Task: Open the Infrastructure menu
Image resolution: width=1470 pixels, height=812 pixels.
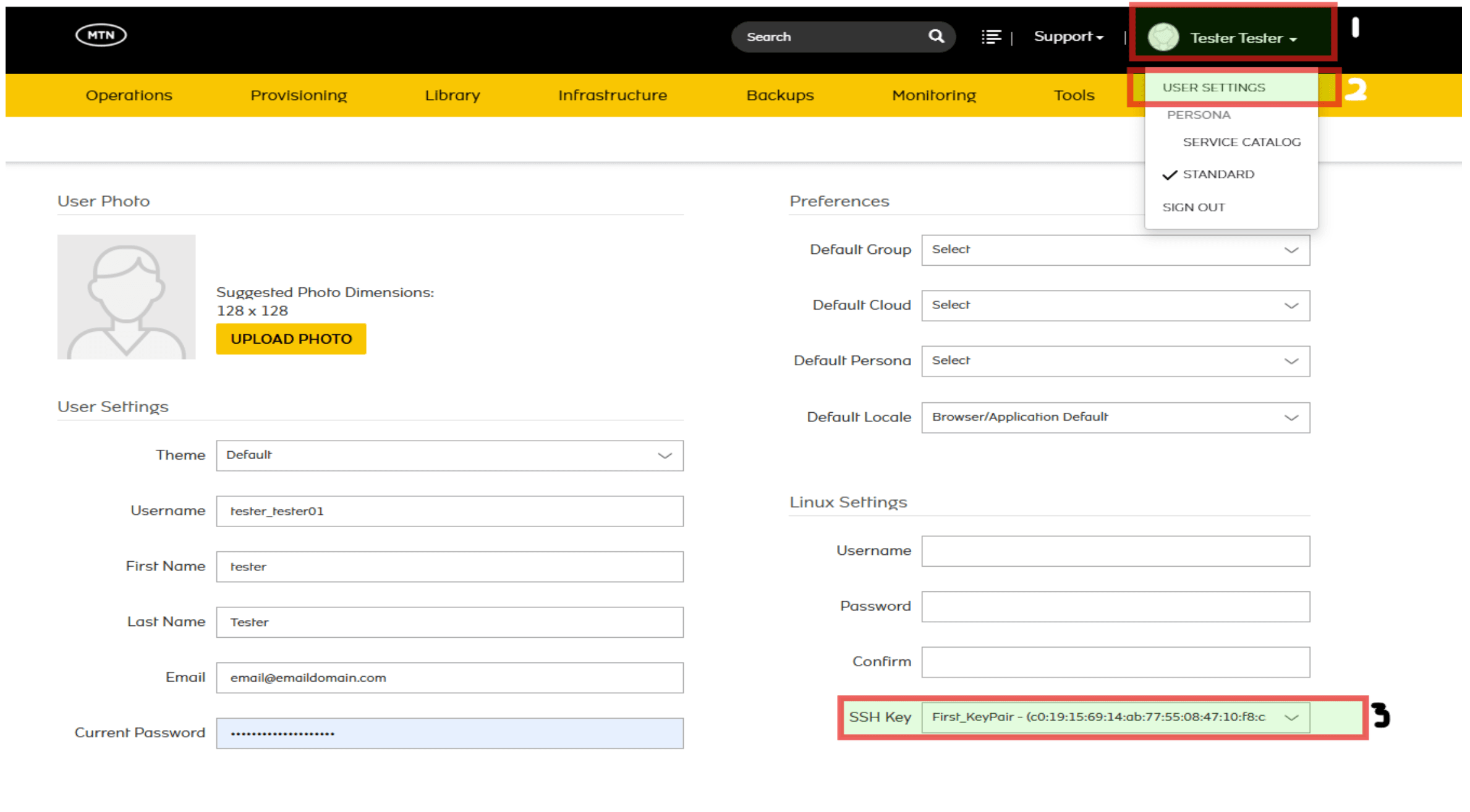Action: (613, 95)
